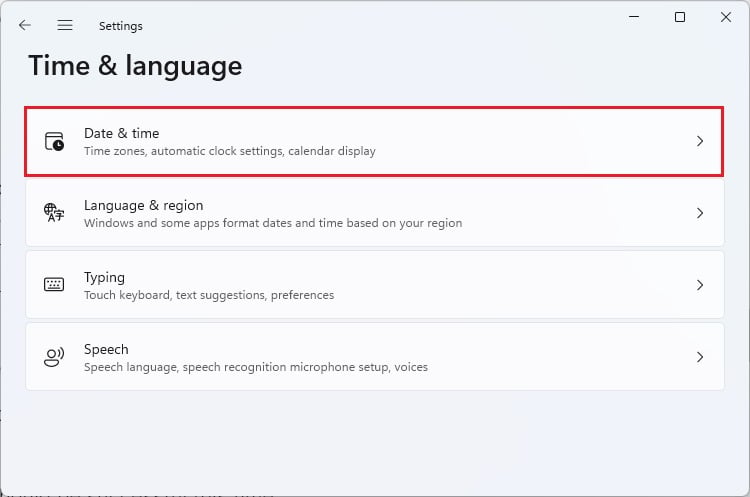
Task: Expand Speech chevron arrow
Action: pos(700,357)
